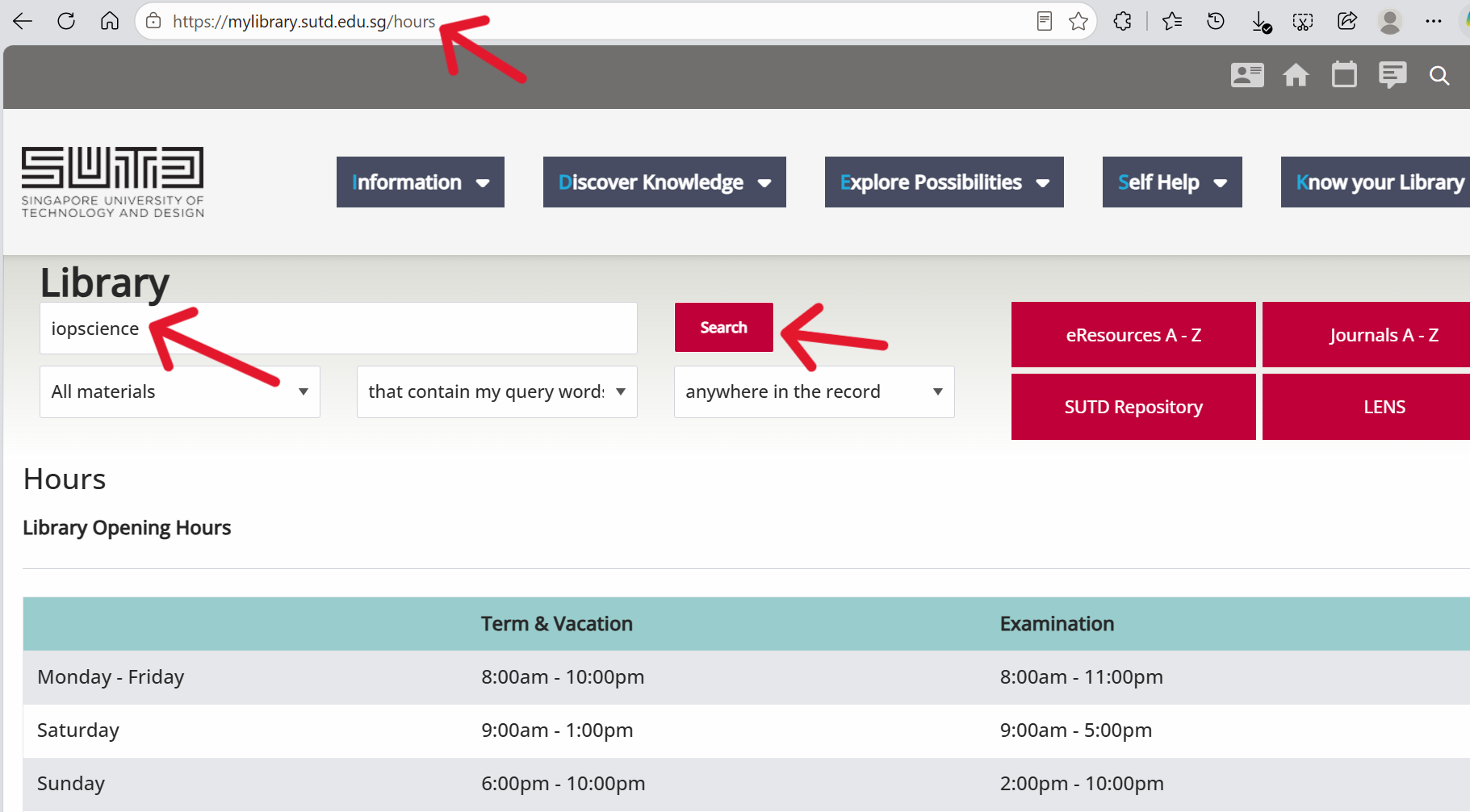Add page to favorites star icon
1470x812 pixels.
pos(1078,21)
